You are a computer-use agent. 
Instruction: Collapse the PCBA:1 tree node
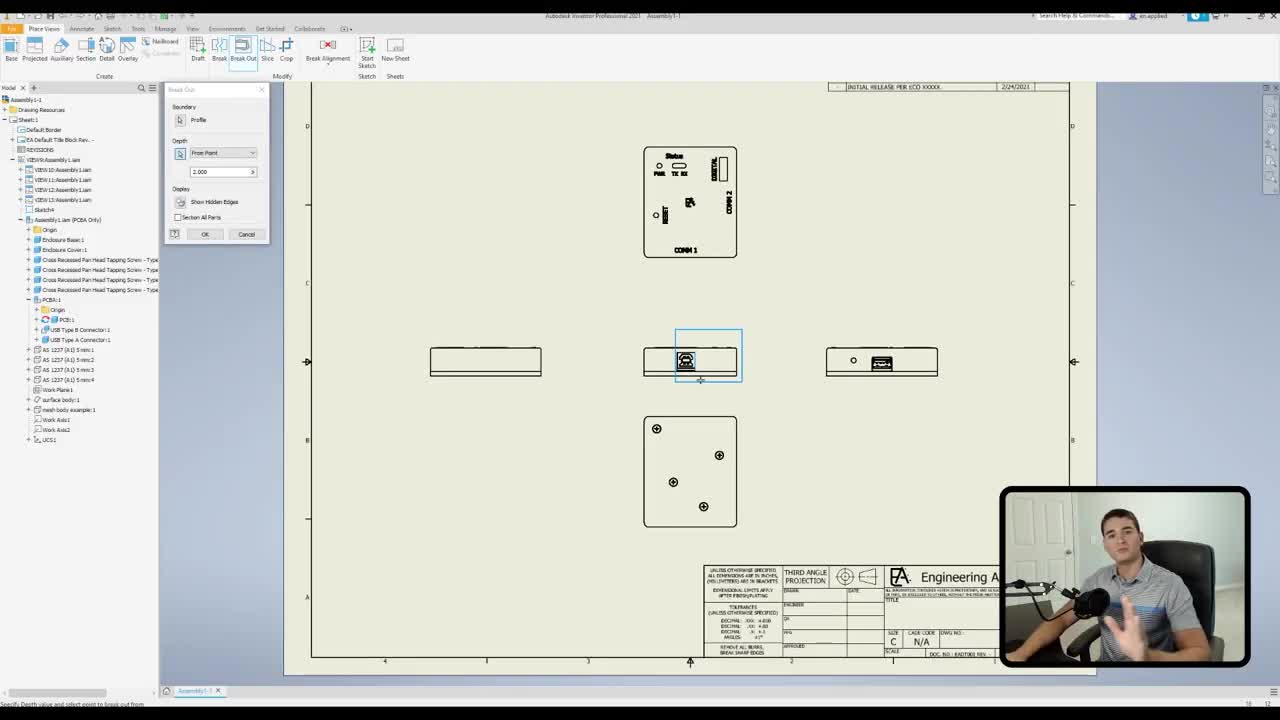pos(29,300)
